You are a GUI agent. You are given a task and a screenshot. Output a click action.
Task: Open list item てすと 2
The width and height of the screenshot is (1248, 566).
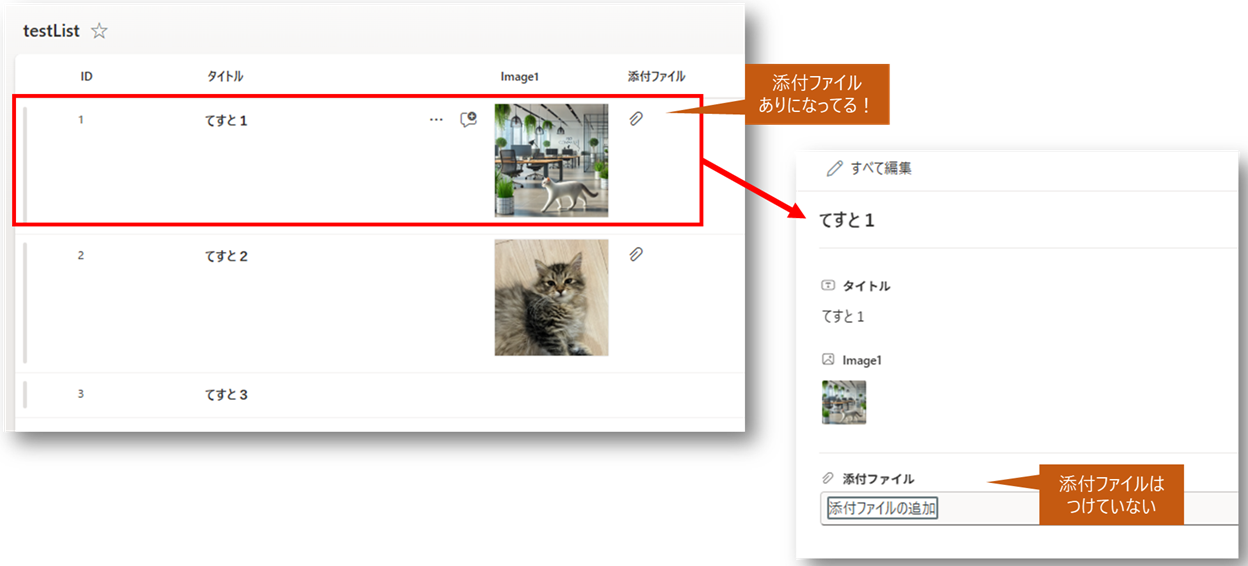(x=226, y=256)
